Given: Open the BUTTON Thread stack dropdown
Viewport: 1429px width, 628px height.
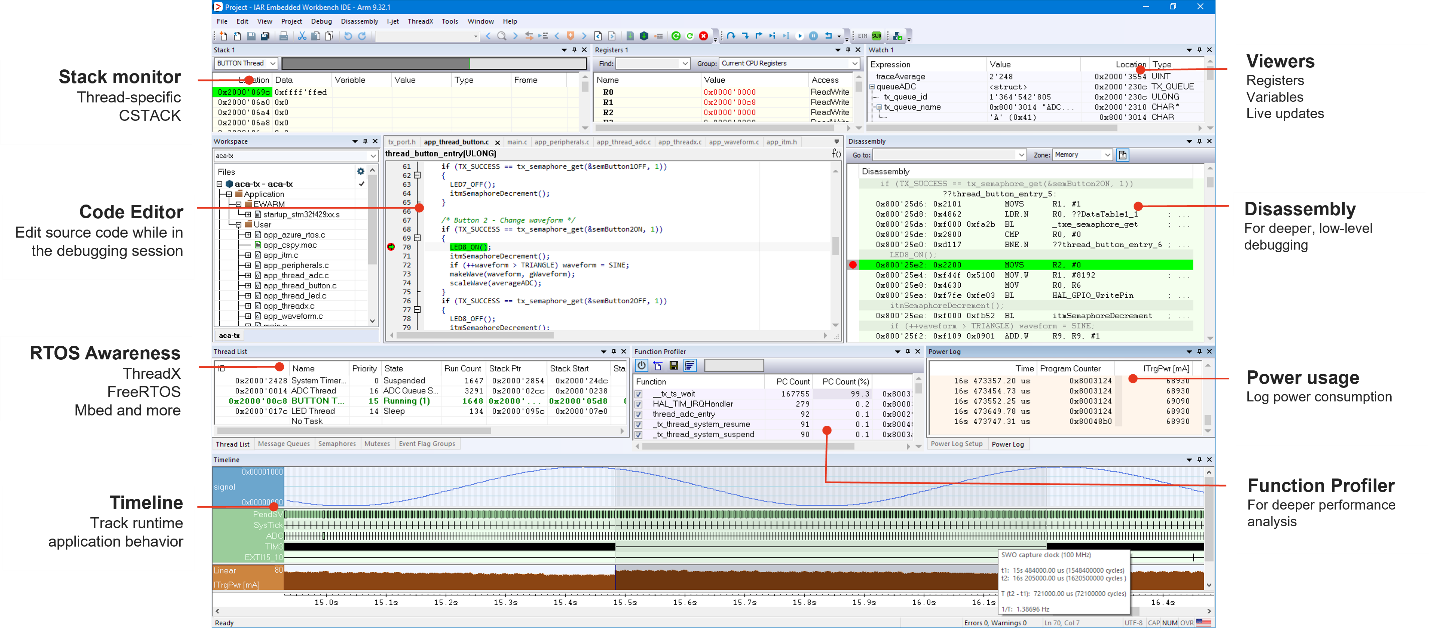Looking at the screenshot, I should click(x=273, y=63).
